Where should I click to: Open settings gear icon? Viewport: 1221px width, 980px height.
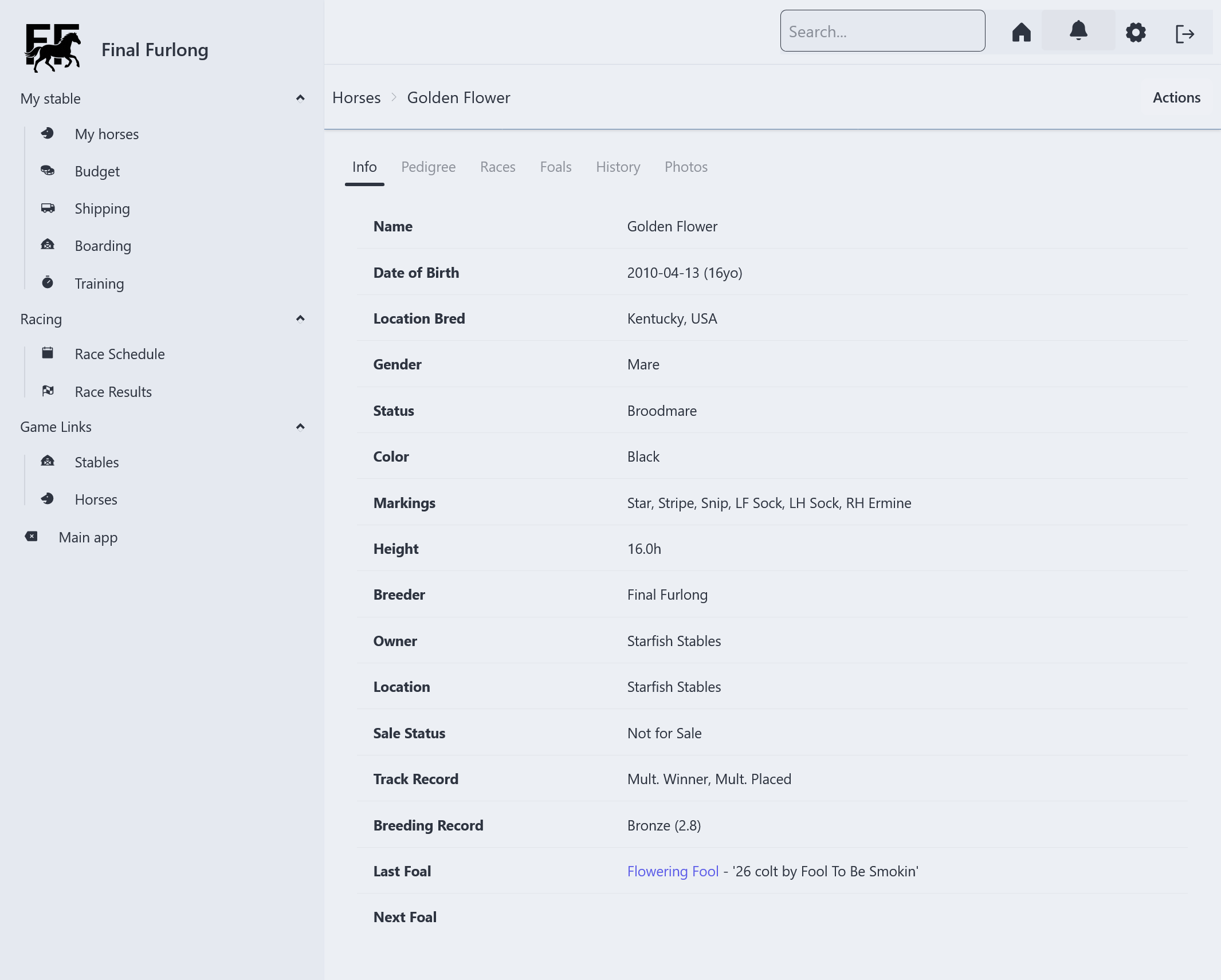1135,32
